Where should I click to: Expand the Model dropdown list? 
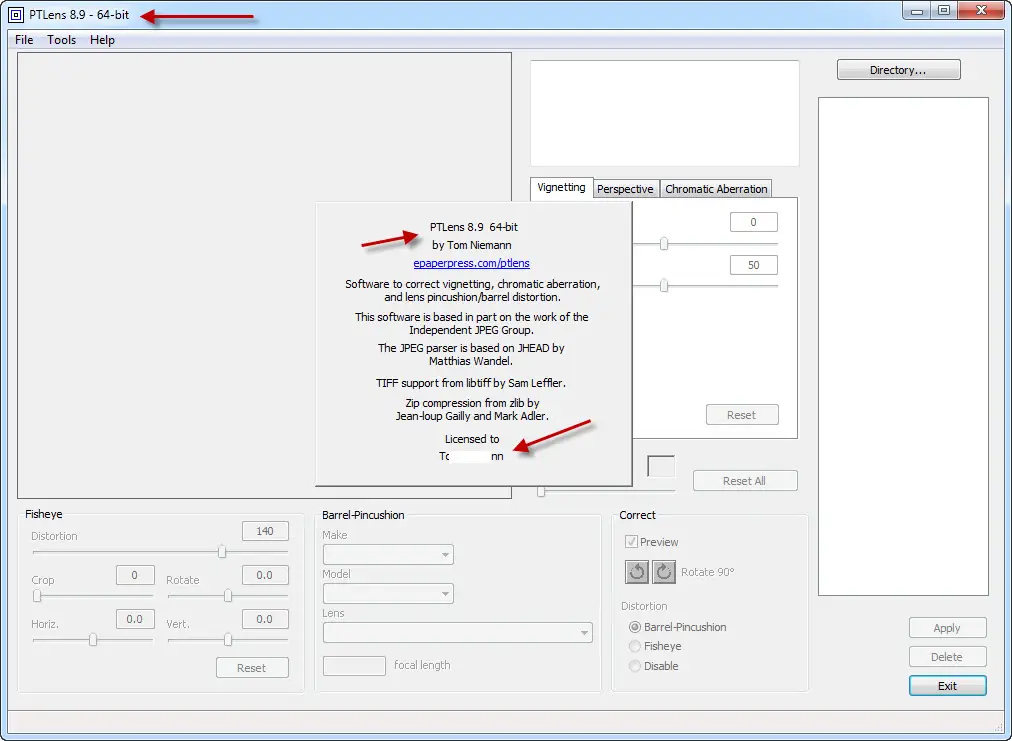pyautogui.click(x=388, y=593)
